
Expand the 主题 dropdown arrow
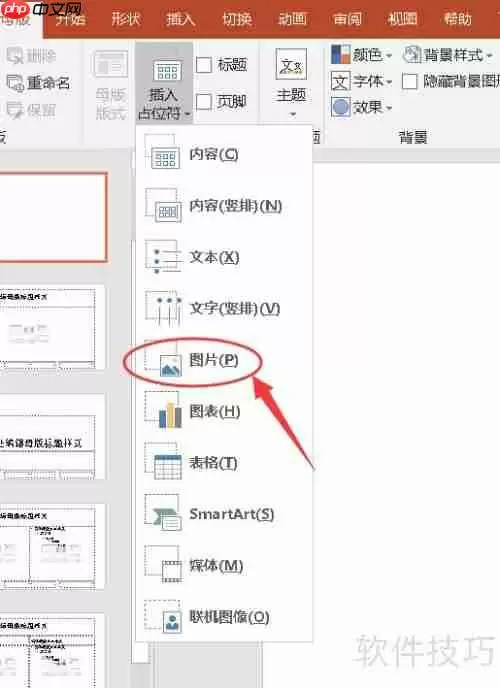tap(293, 115)
